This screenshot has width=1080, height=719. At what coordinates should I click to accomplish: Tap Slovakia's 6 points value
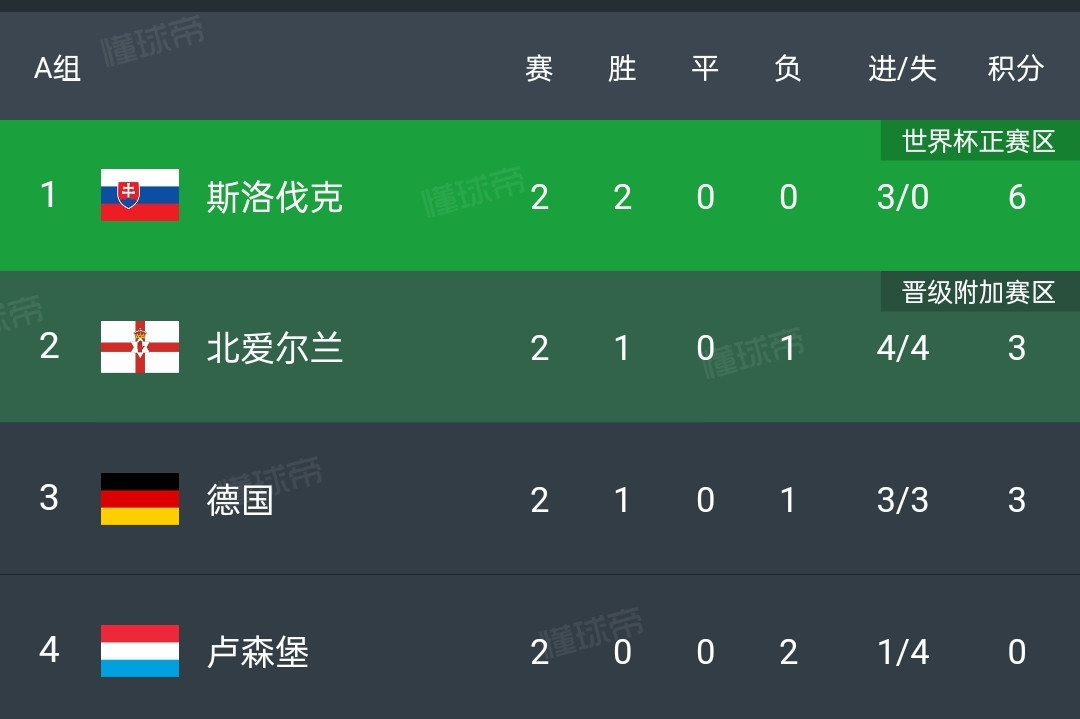pos(1016,197)
